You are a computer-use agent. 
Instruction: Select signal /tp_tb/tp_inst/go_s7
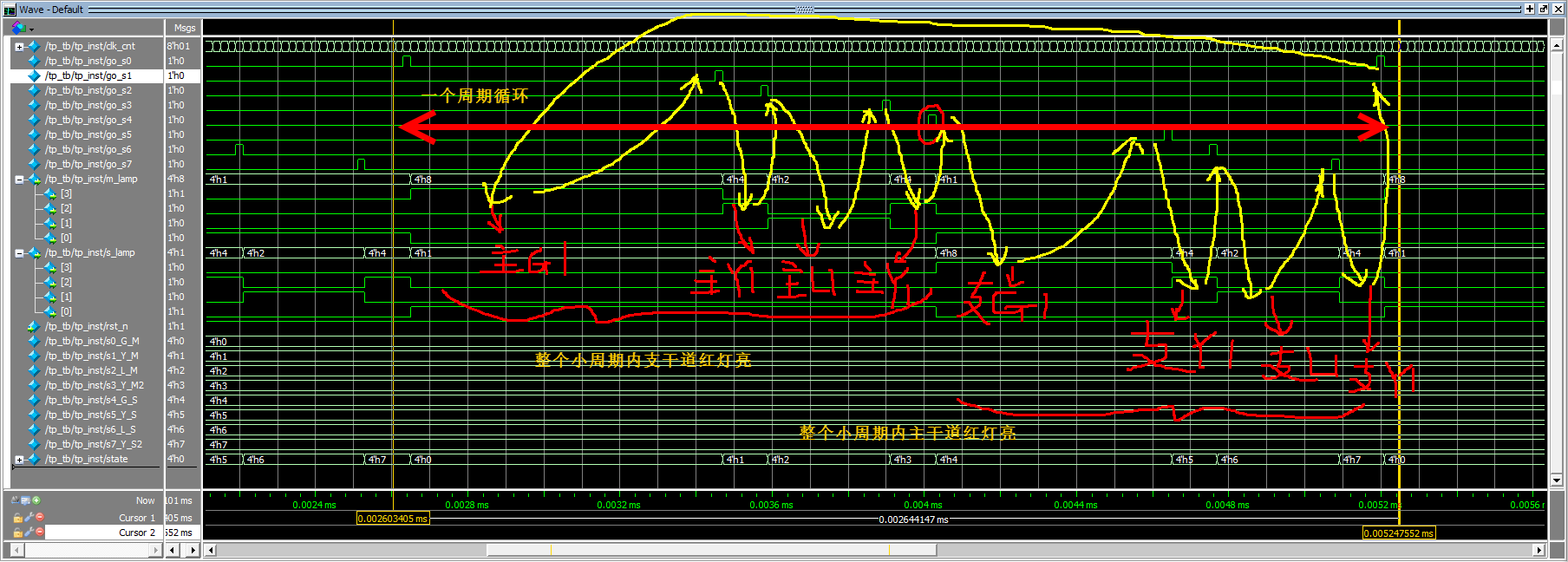pos(88,165)
